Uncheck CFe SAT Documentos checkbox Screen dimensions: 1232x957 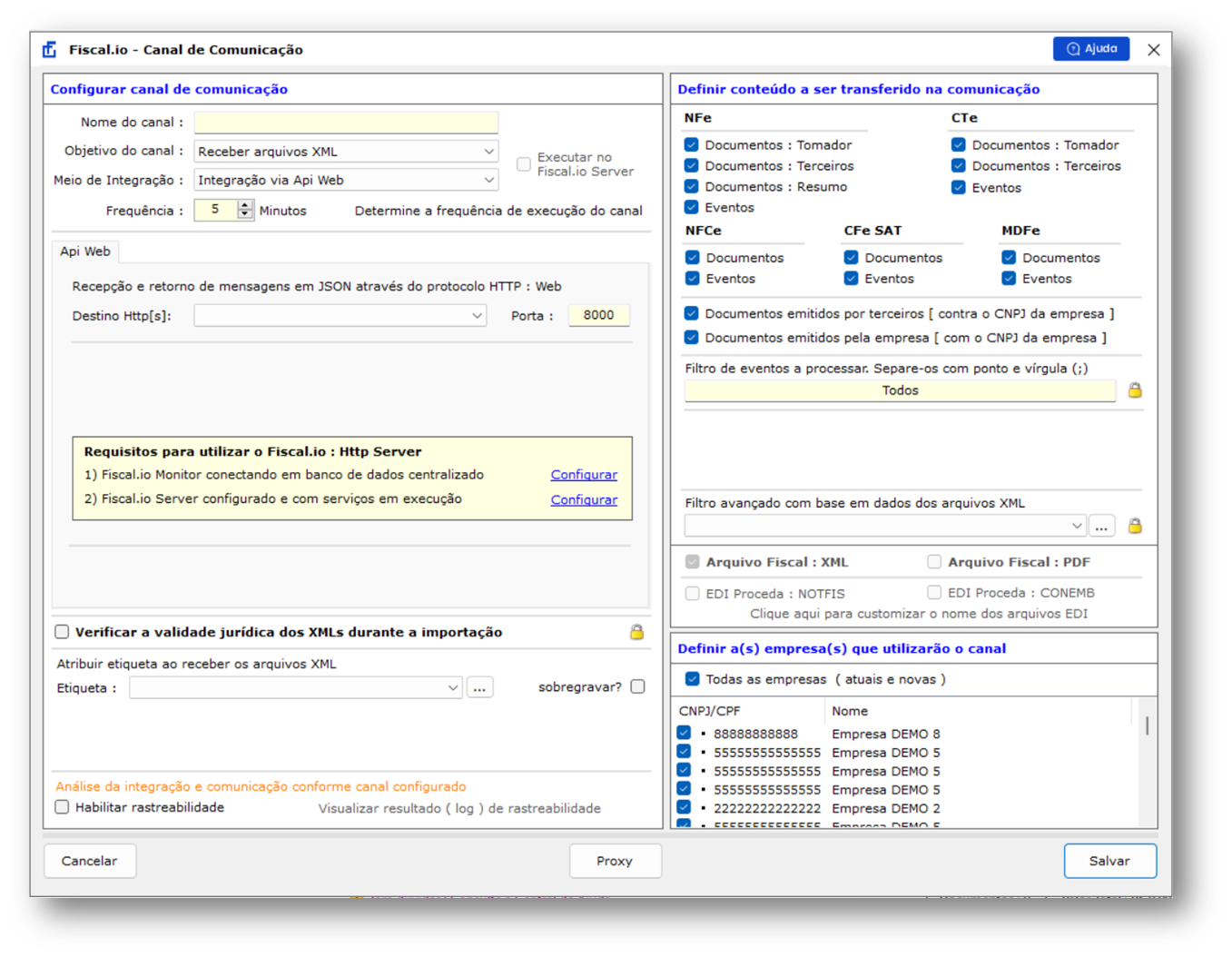[x=852, y=258]
